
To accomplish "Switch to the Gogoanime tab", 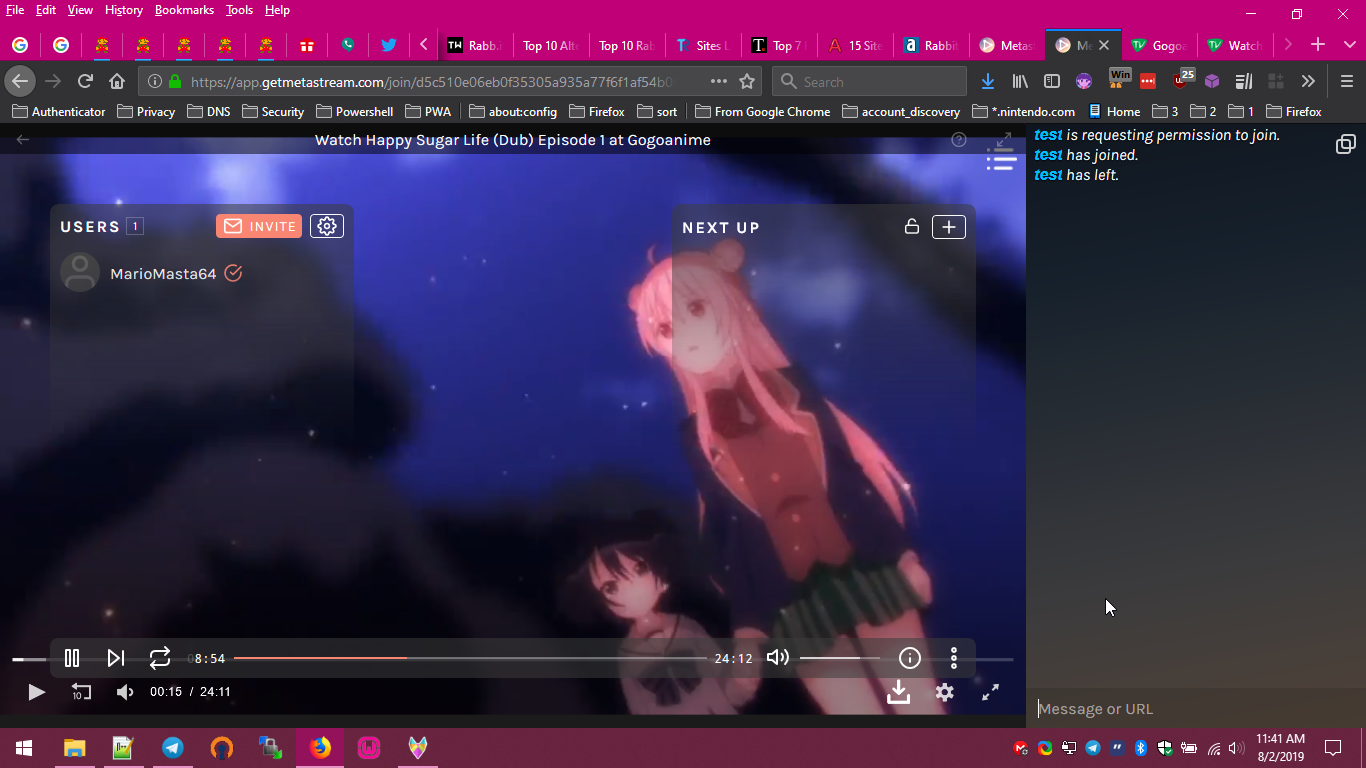I will (1158, 45).
